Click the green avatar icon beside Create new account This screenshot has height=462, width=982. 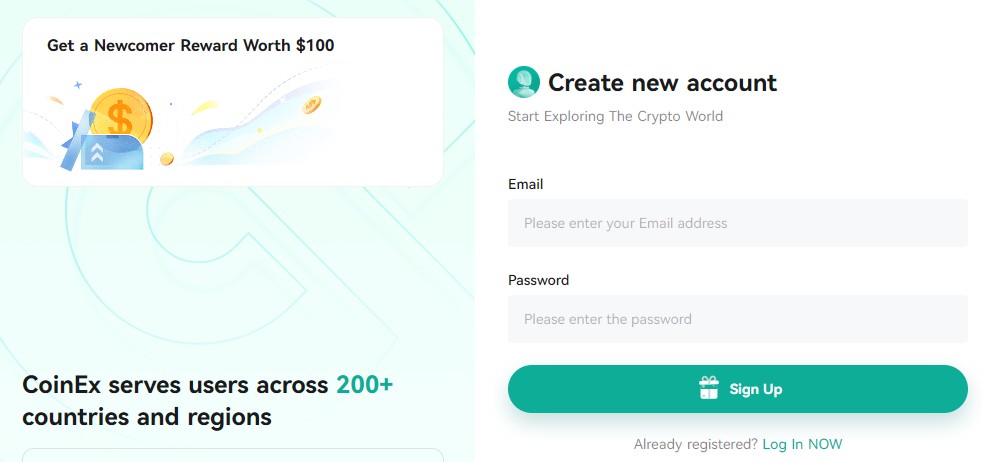[524, 82]
